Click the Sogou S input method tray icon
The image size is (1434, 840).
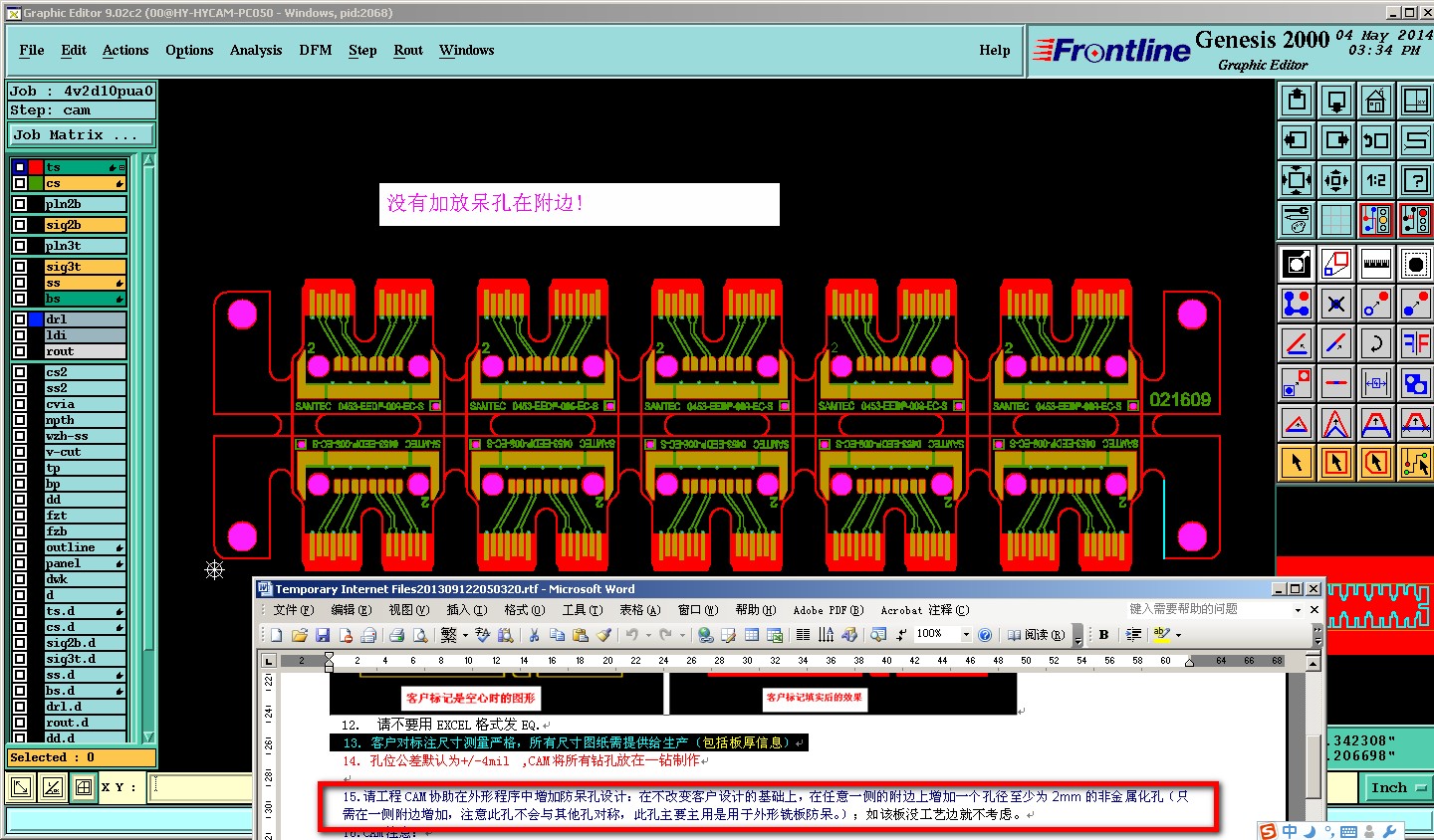(x=1267, y=831)
